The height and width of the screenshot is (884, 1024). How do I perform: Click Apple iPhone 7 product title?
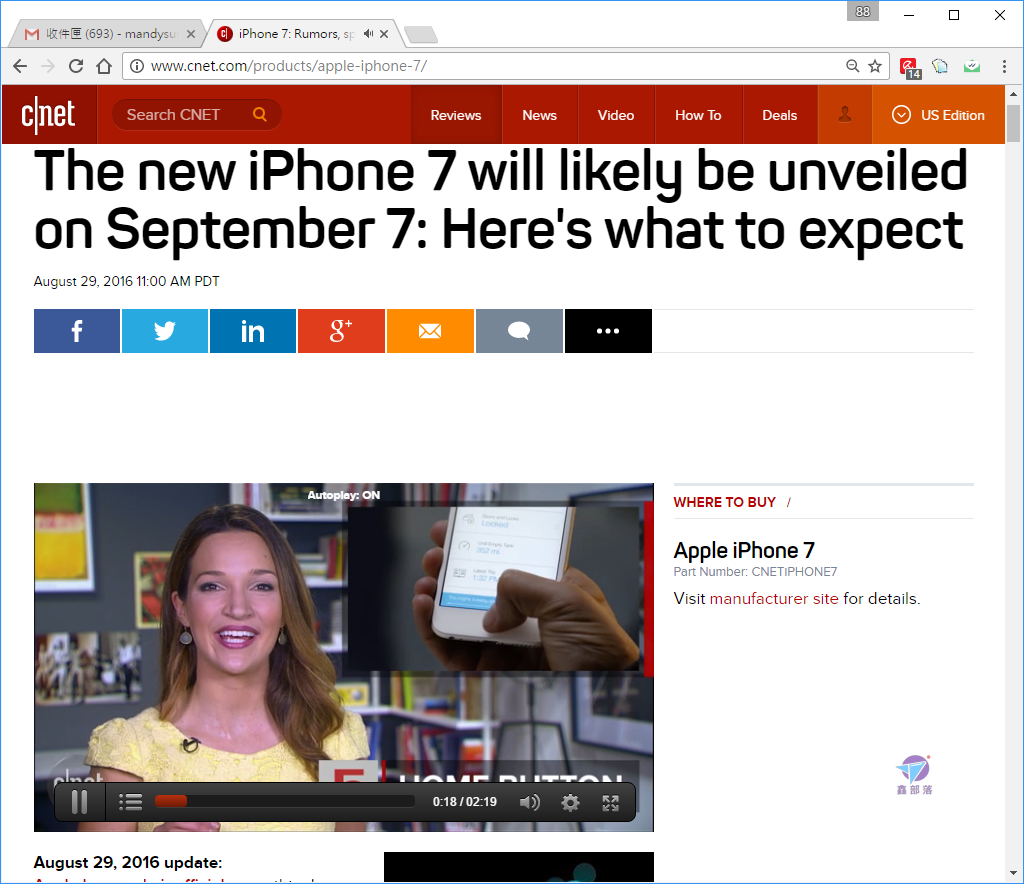point(744,550)
